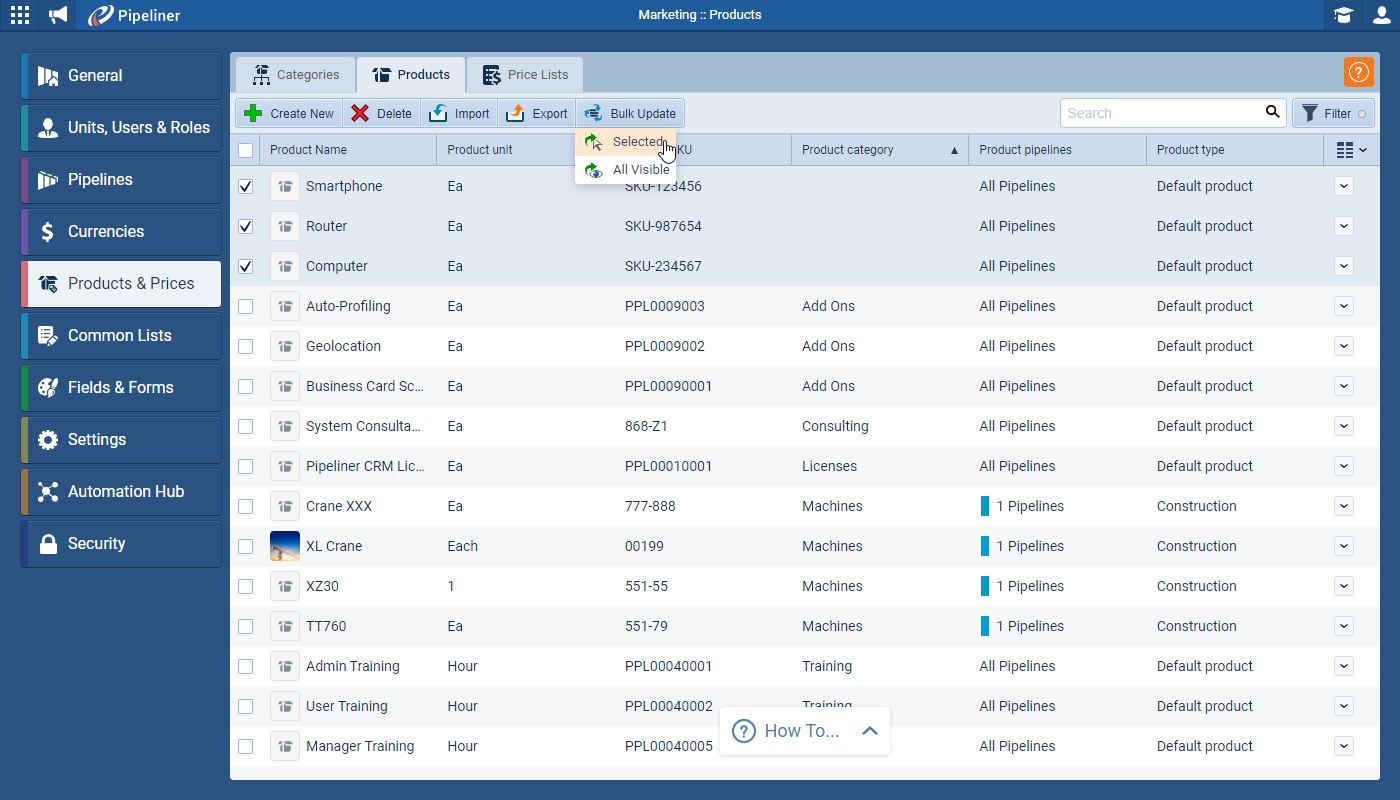Screen dimensions: 1400x800
Task: Click inside the Search field
Action: 1160,112
